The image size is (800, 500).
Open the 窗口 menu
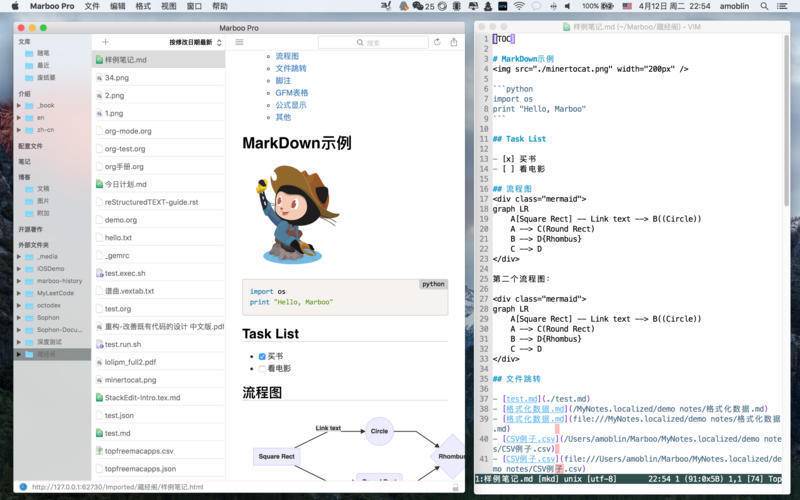pyautogui.click(x=194, y=6)
